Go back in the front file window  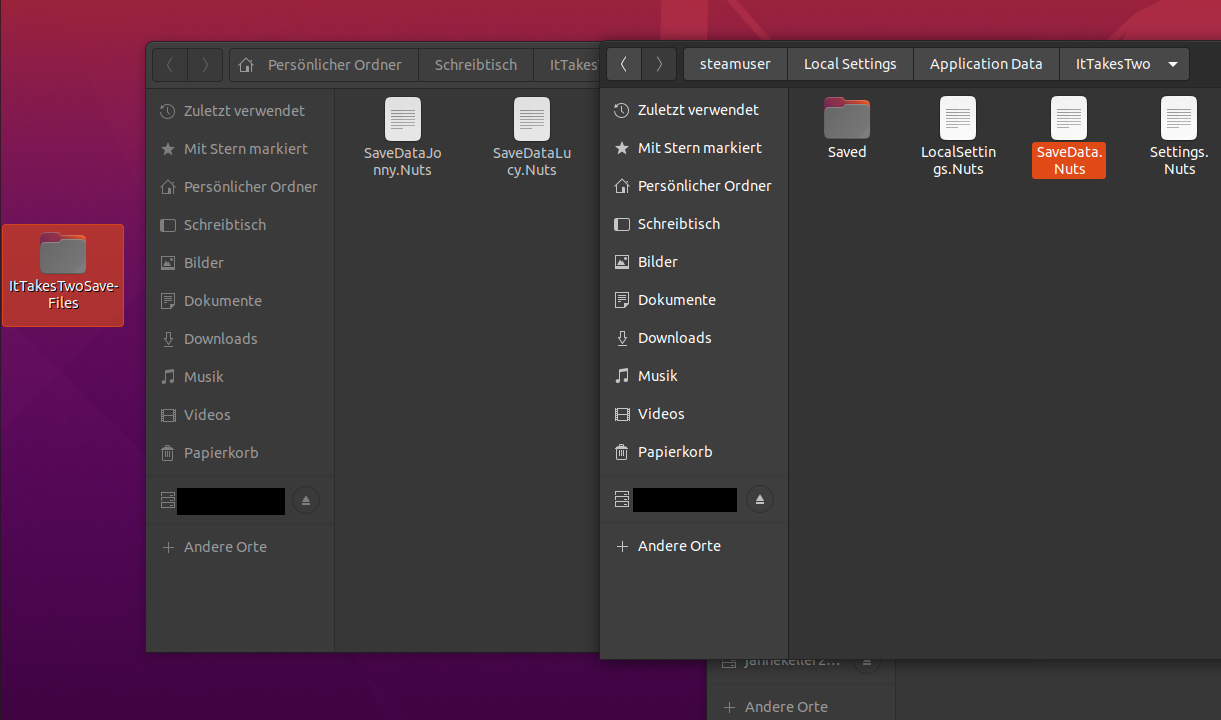624,64
